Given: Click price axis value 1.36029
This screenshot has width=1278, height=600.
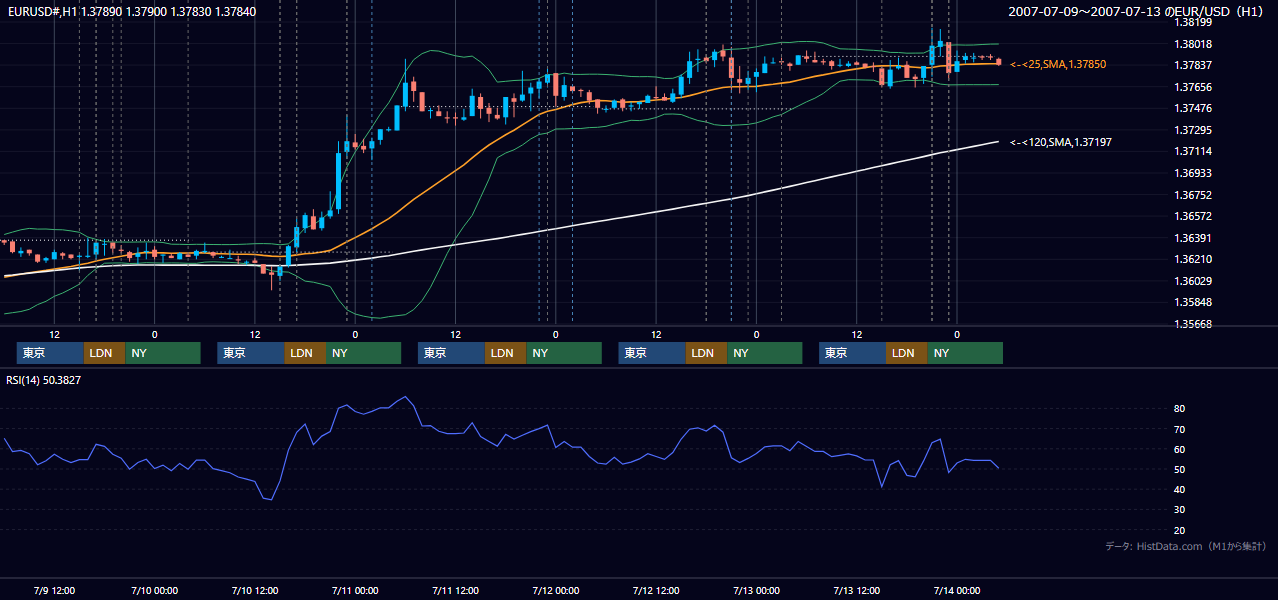Looking at the screenshot, I should [x=1193, y=281].
